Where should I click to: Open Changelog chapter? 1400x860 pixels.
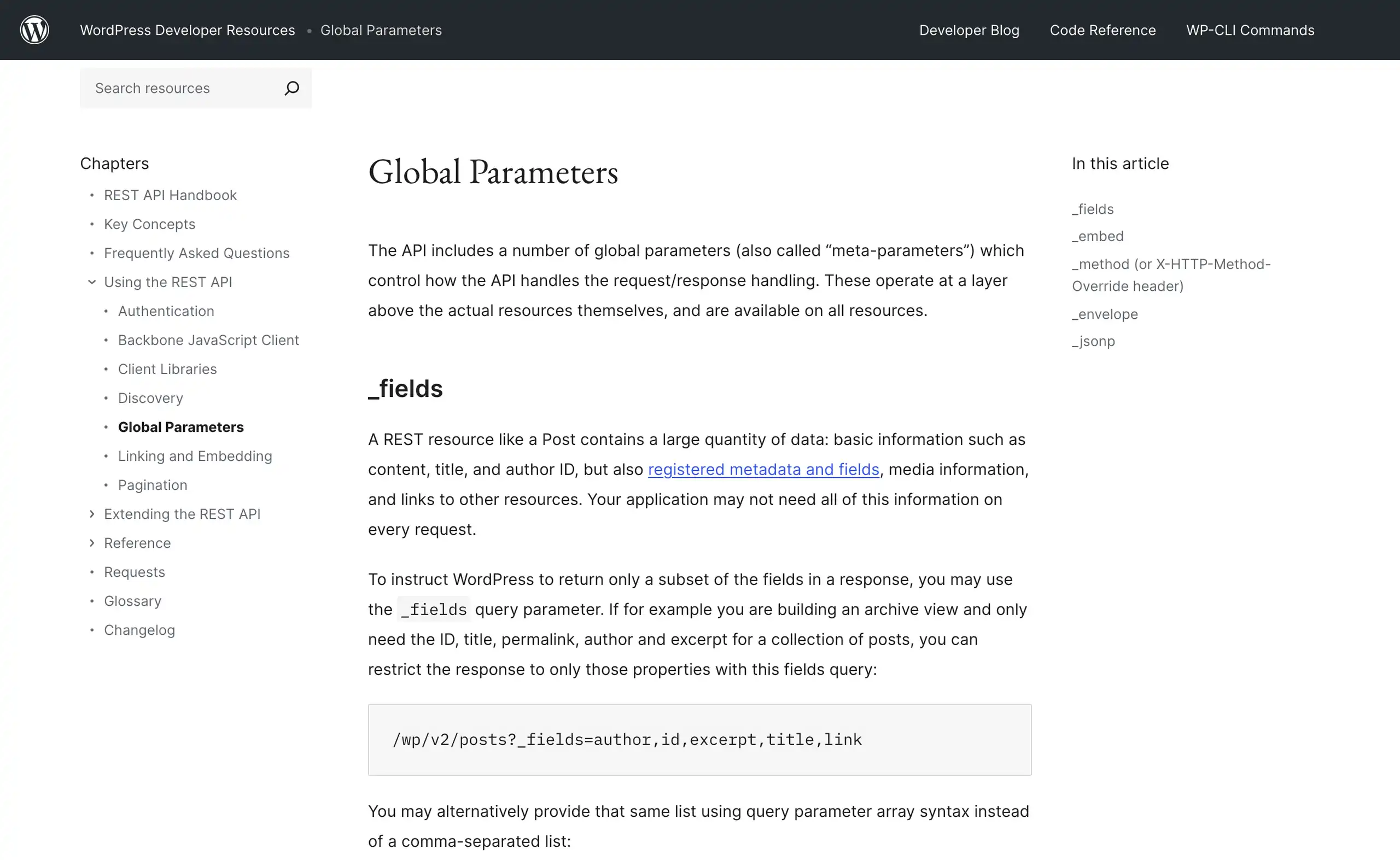(x=139, y=630)
